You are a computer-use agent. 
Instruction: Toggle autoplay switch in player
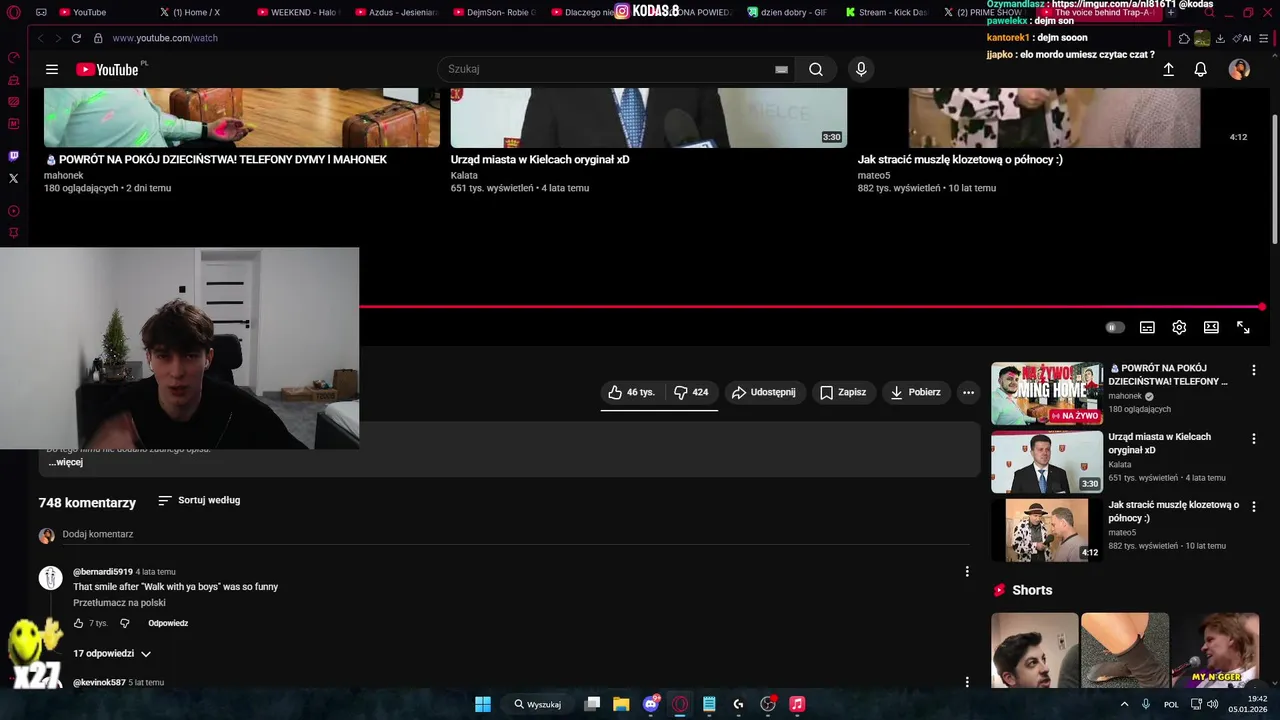[x=1115, y=327]
